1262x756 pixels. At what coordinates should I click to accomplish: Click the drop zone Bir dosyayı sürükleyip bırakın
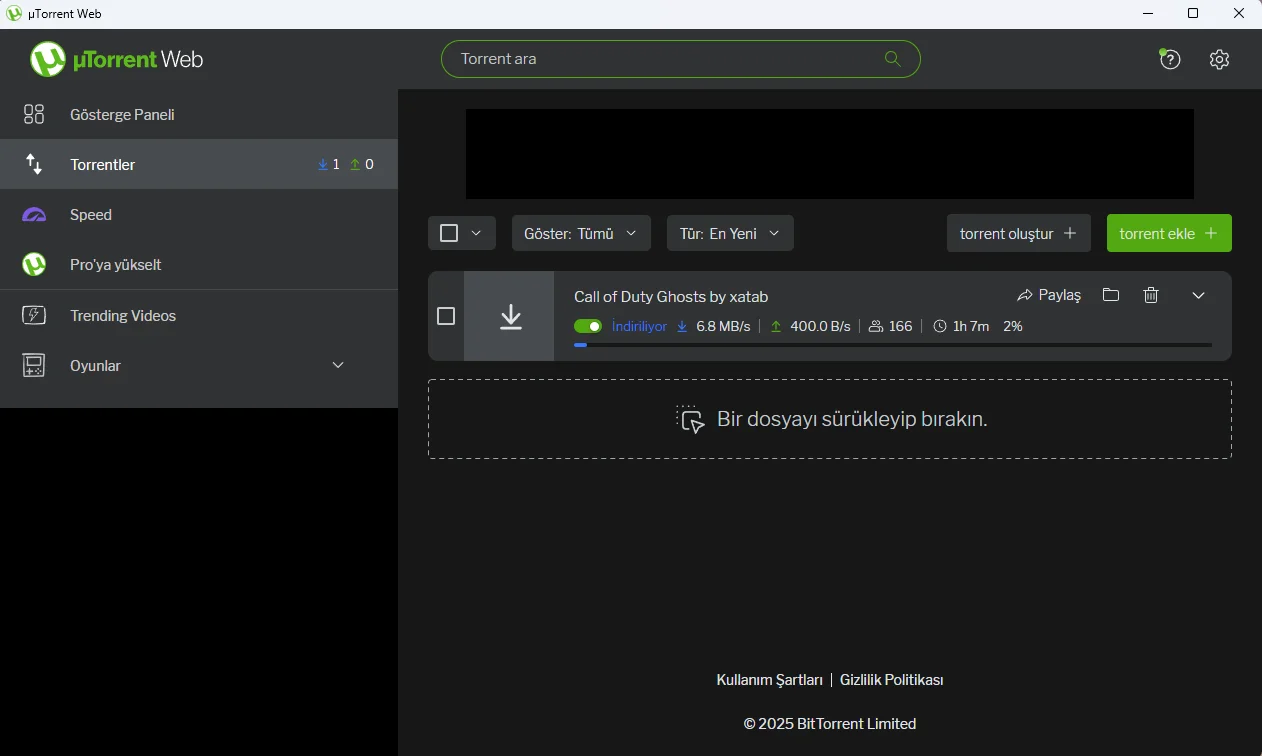click(830, 419)
